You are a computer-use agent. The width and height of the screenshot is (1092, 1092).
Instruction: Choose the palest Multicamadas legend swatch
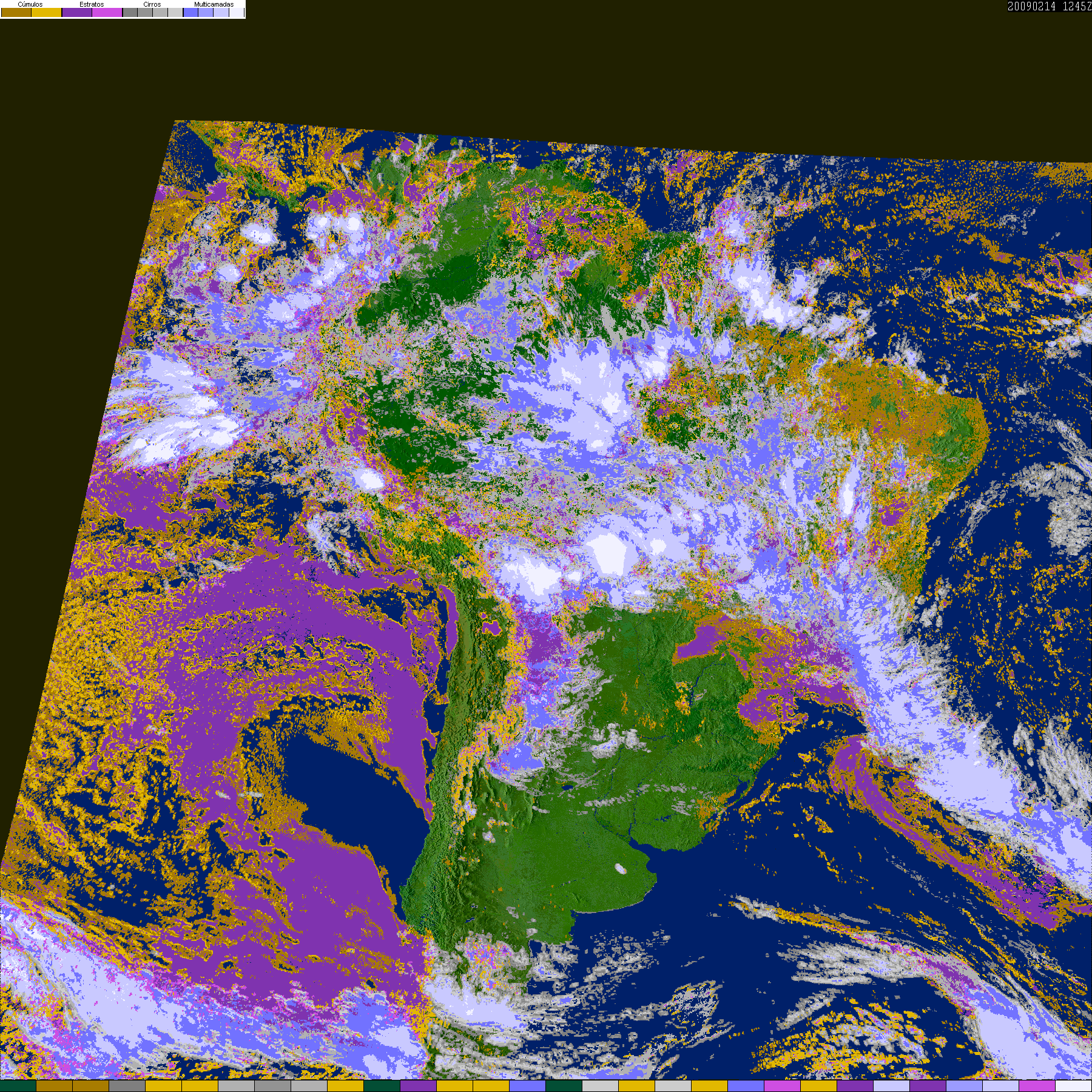click(x=236, y=12)
